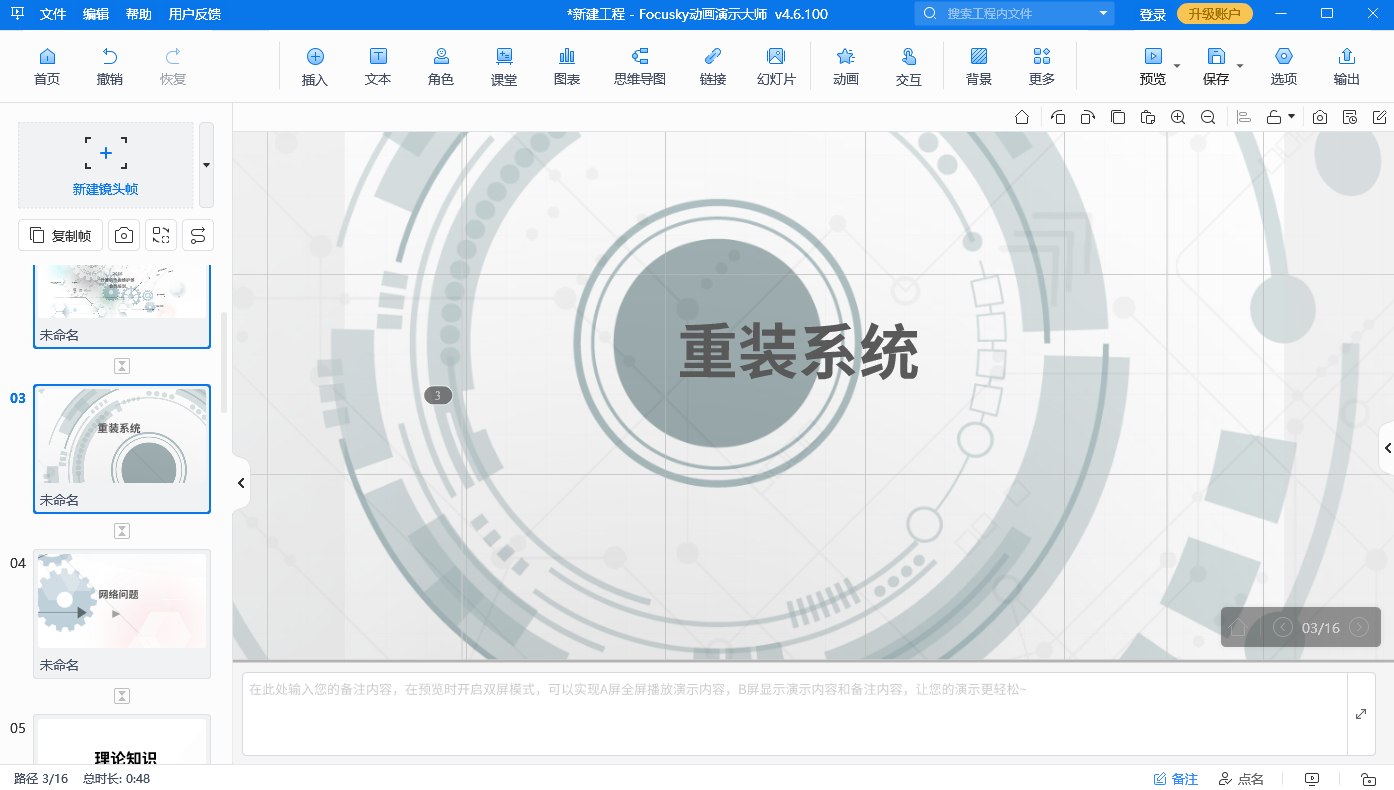Expand the notes area with the arrows icon

tap(1361, 714)
